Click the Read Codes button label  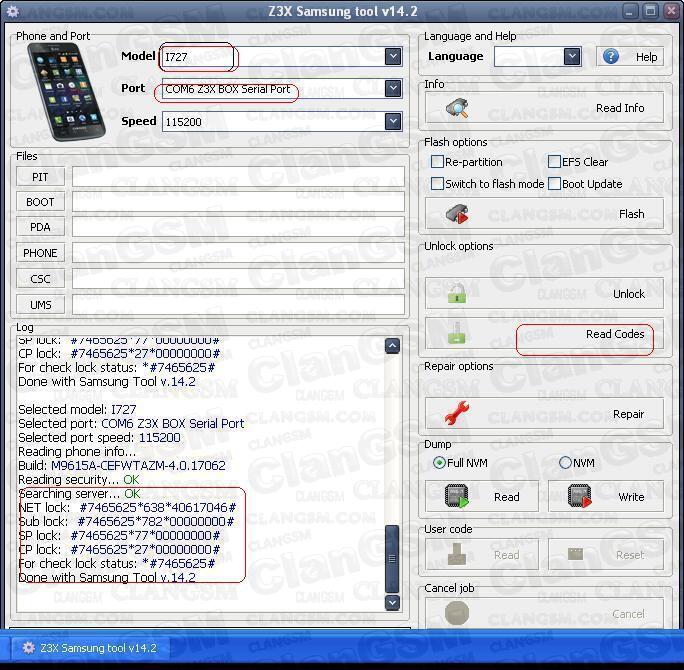pos(615,334)
